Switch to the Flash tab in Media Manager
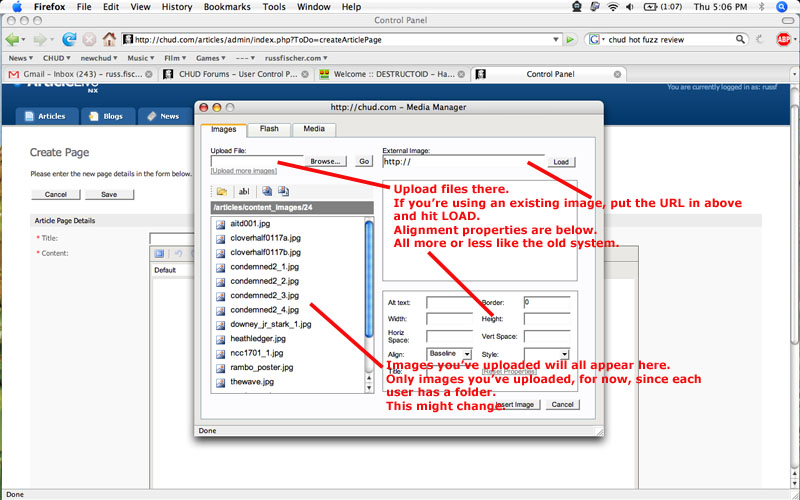 (x=269, y=129)
